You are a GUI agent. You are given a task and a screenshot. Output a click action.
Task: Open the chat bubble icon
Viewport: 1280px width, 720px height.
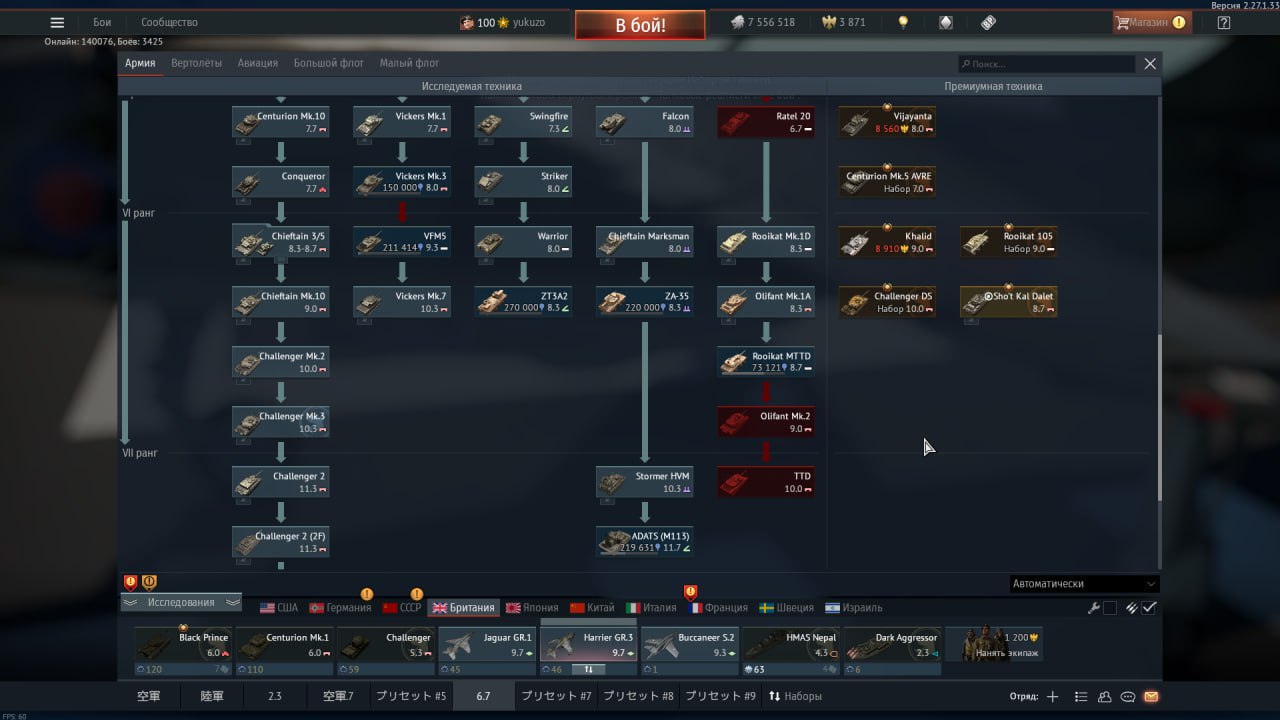[x=1128, y=696]
